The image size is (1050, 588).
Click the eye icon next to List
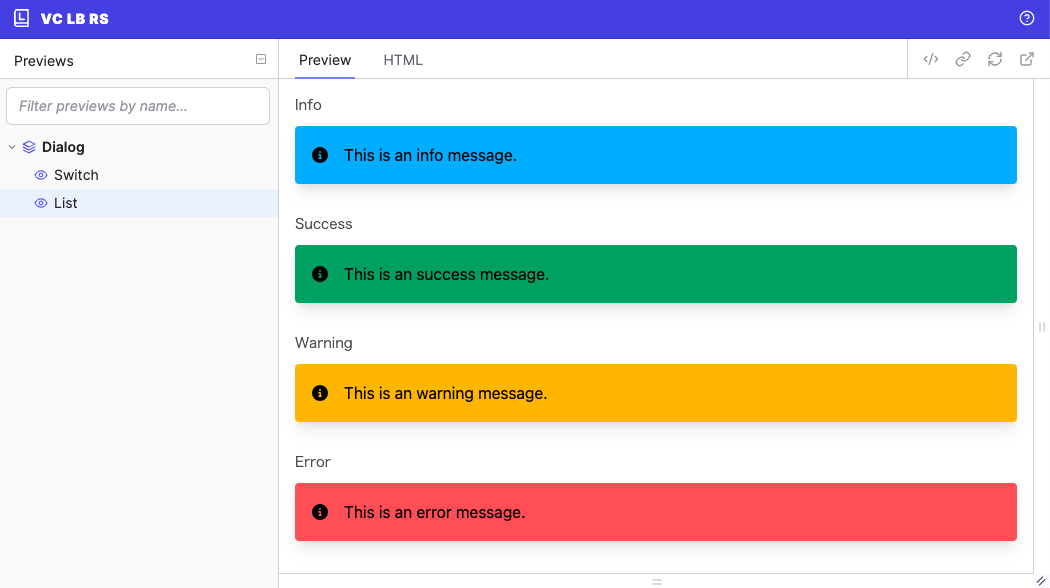pyautogui.click(x=39, y=203)
